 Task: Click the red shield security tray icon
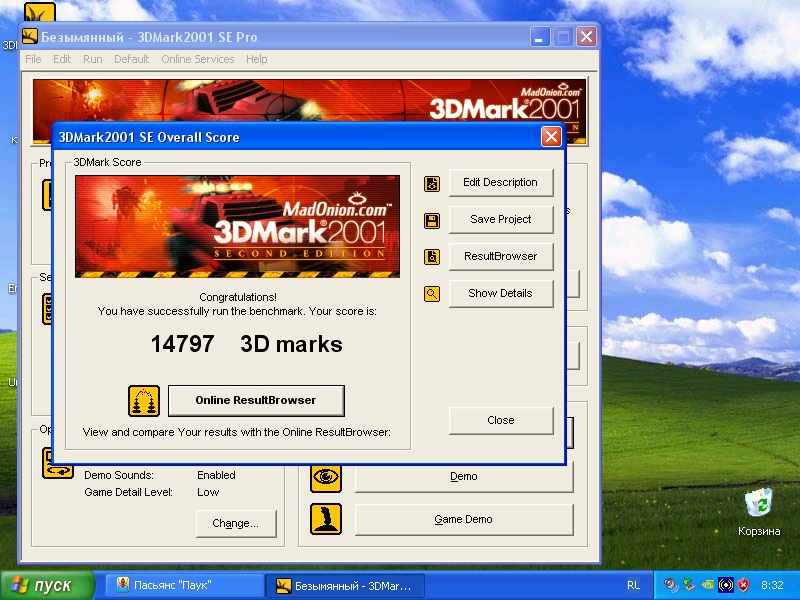pos(743,585)
